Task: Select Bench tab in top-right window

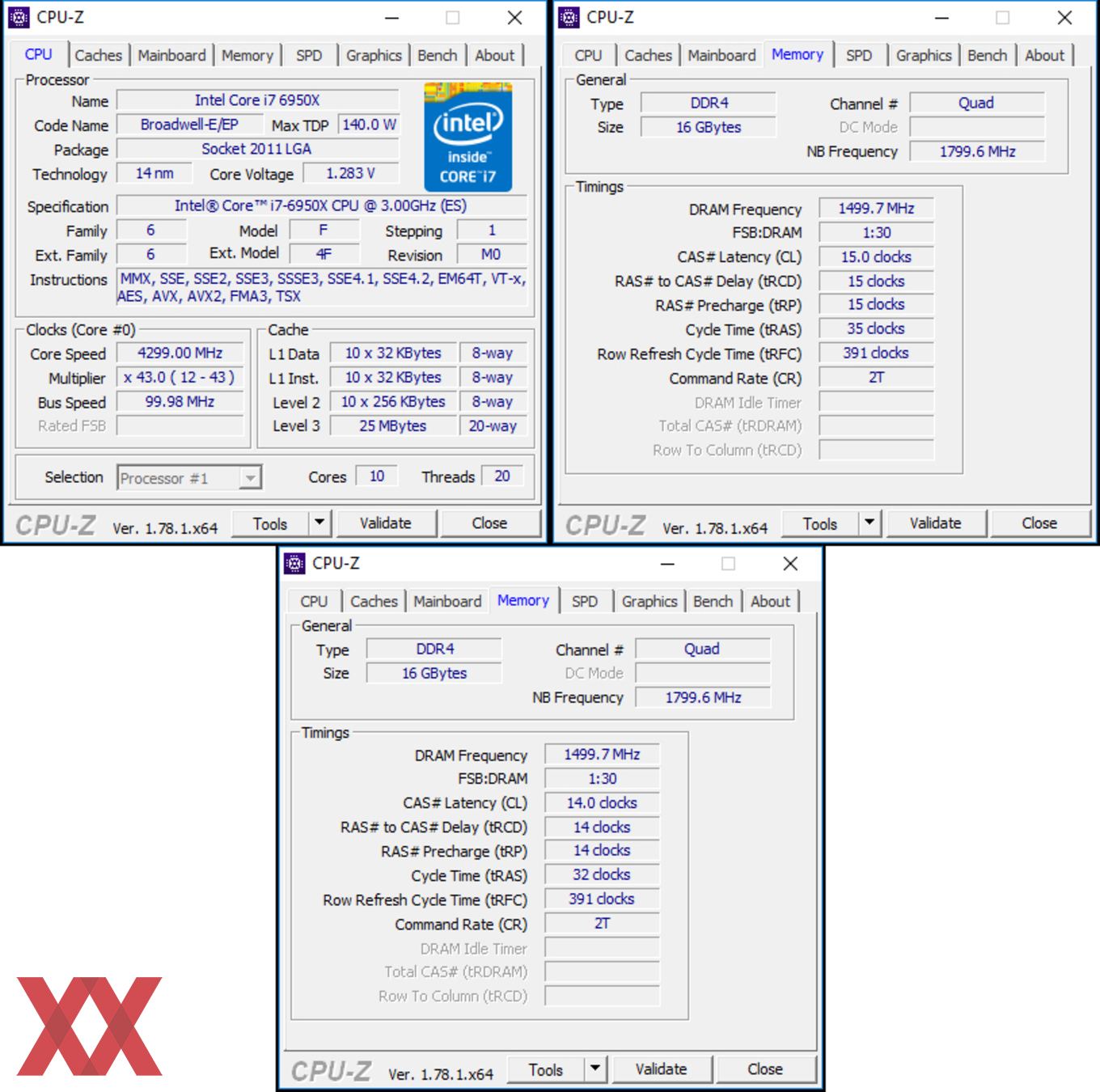Action: click(x=988, y=55)
